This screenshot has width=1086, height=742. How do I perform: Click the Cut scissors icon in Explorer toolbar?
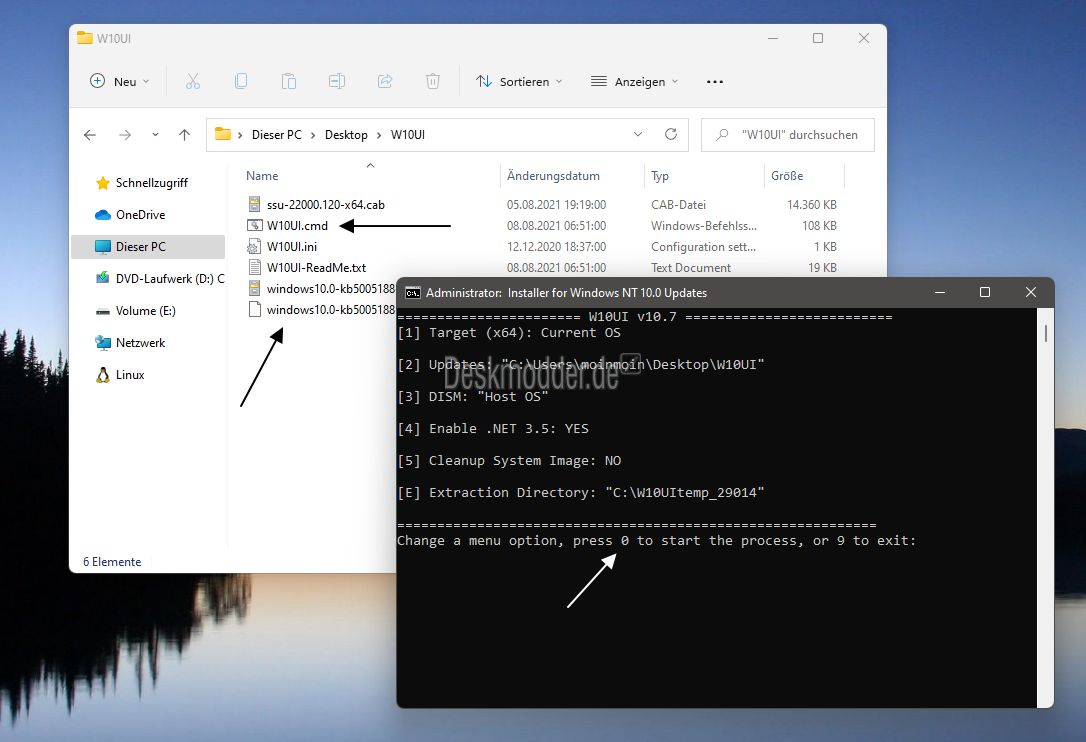(193, 82)
